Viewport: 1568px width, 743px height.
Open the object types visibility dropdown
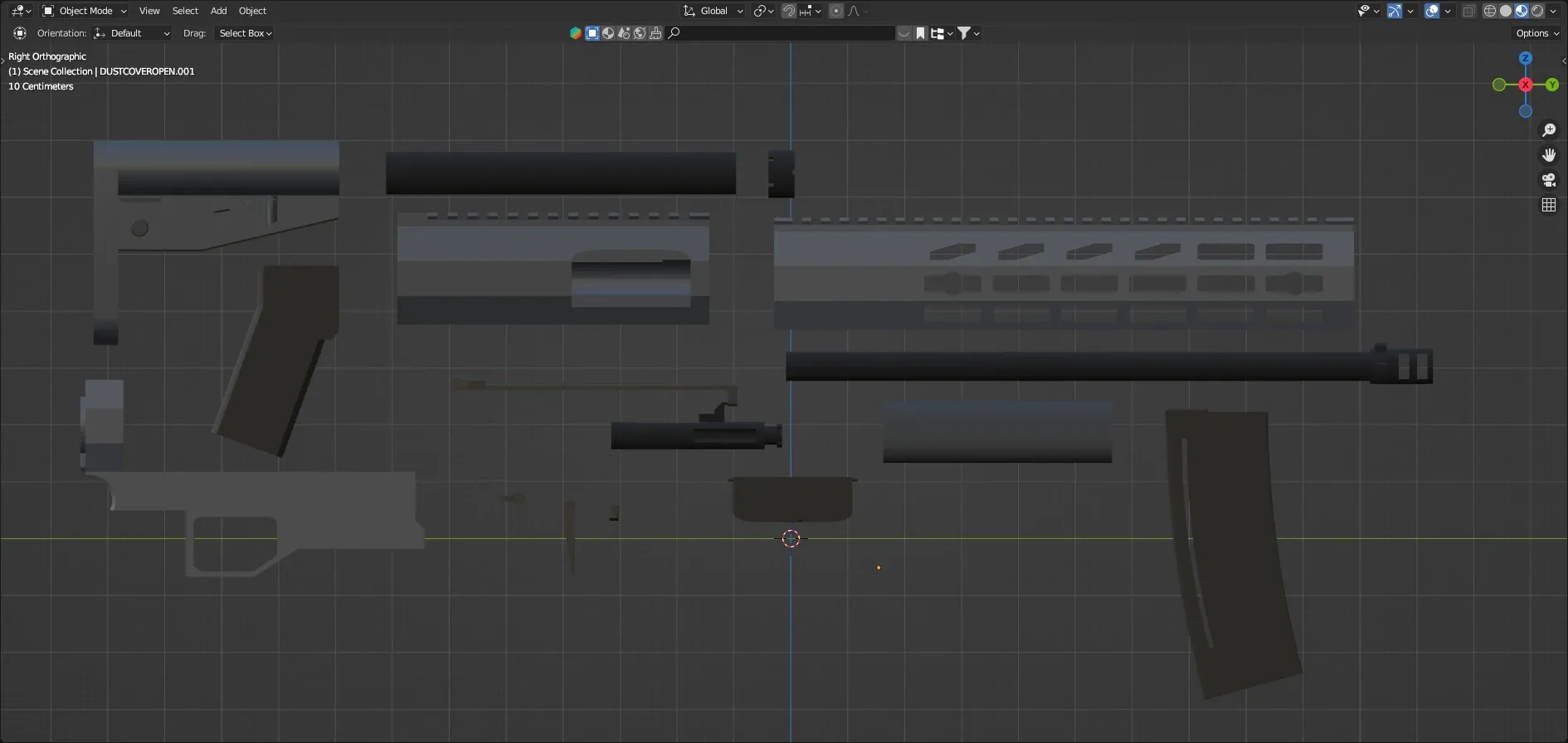[x=1368, y=11]
